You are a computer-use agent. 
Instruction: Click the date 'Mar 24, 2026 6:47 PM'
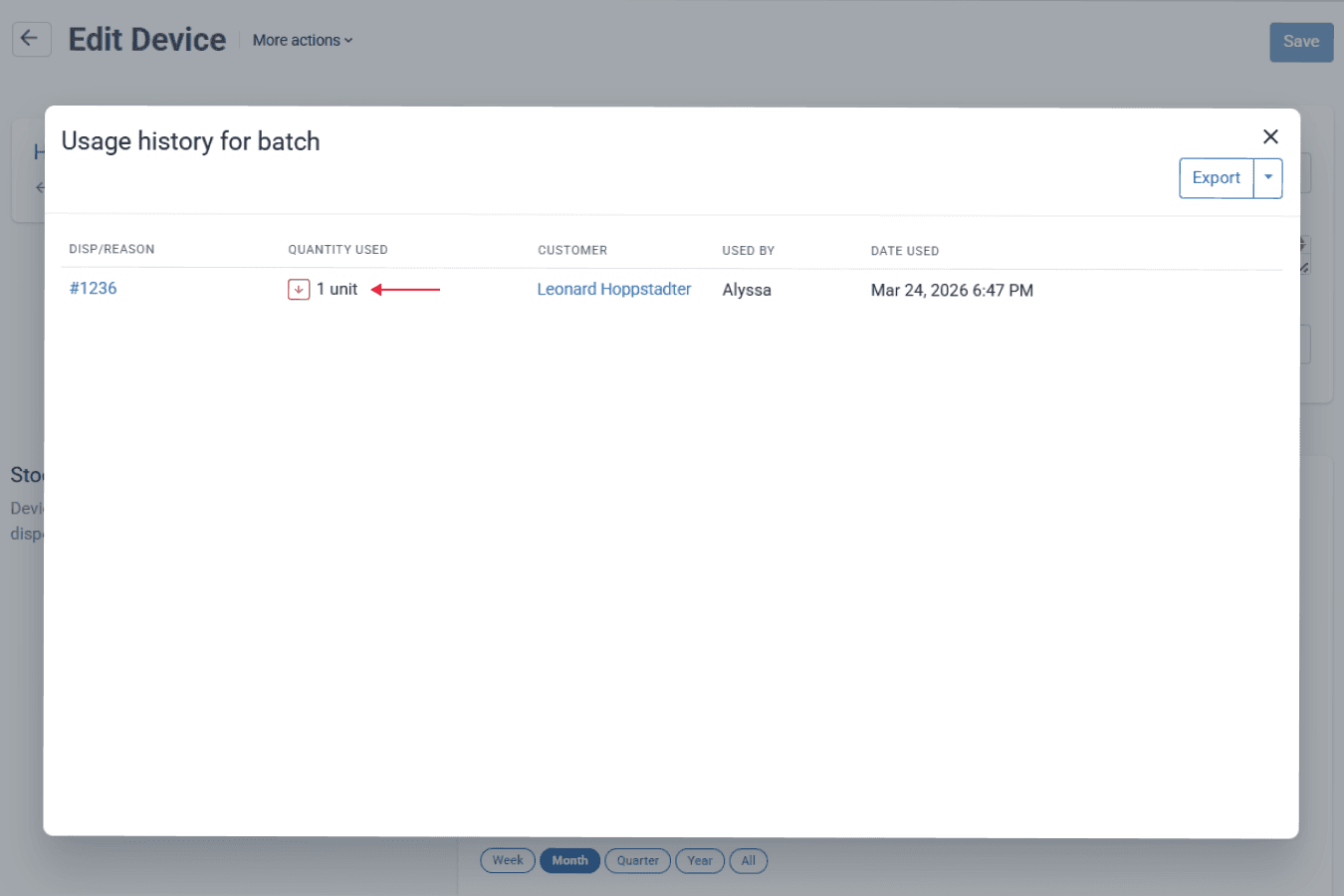(x=952, y=290)
